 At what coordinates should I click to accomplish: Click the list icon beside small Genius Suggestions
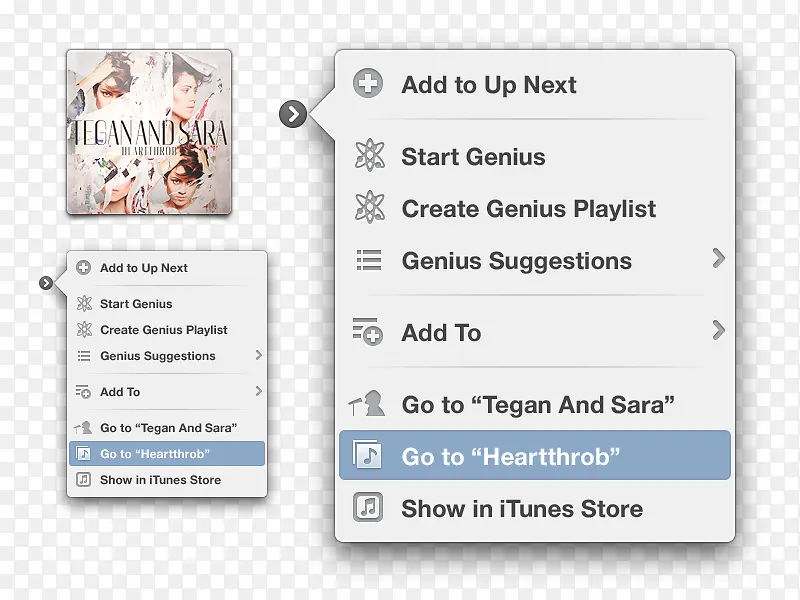click(x=84, y=356)
